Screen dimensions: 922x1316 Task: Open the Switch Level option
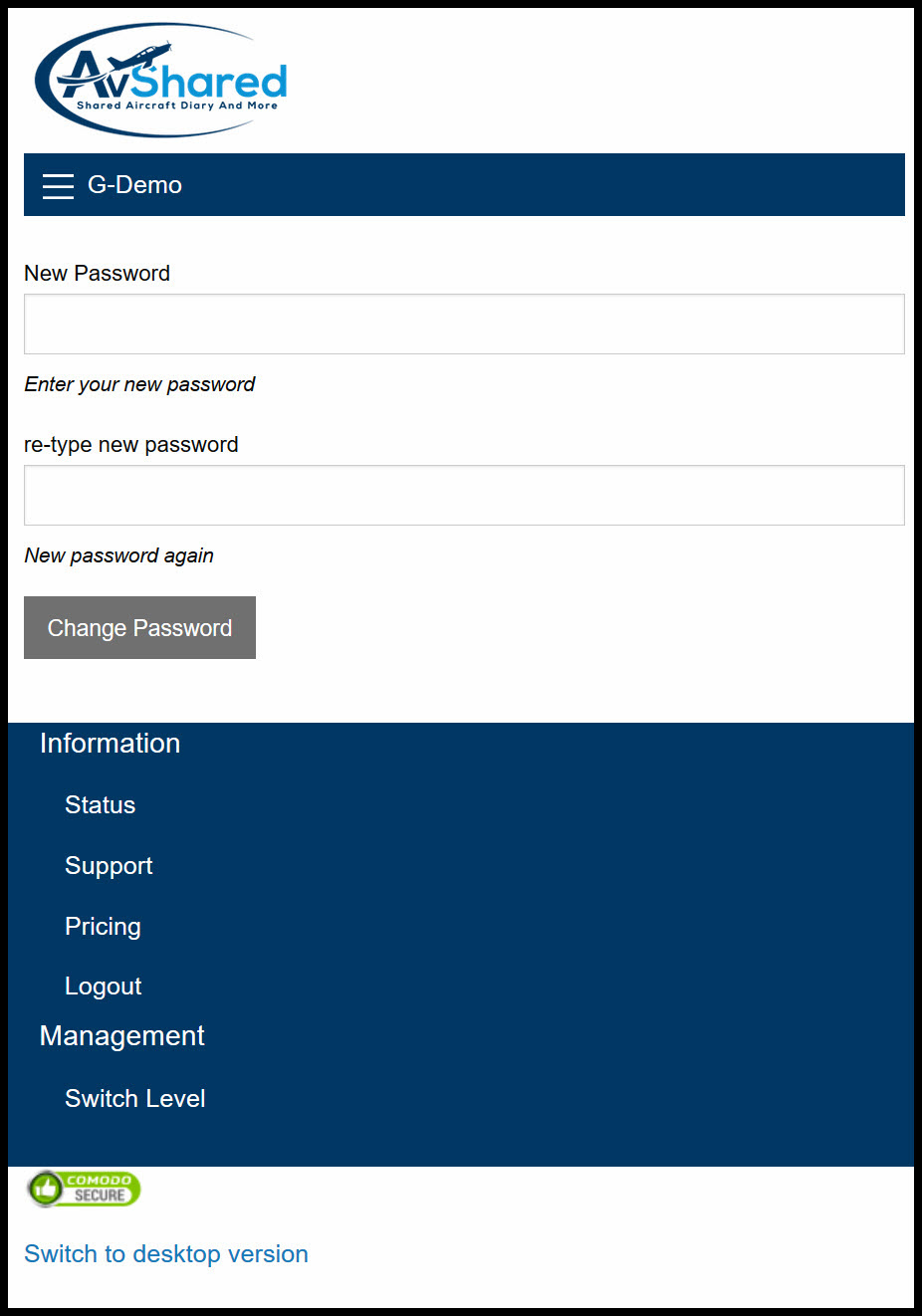(x=134, y=1098)
